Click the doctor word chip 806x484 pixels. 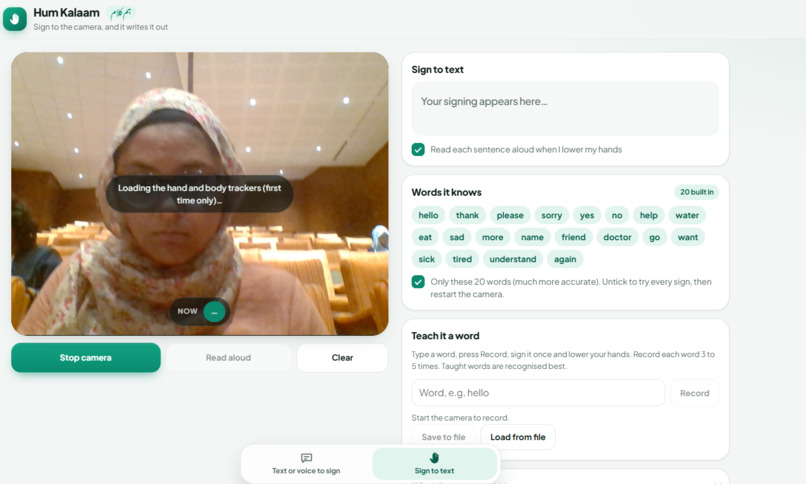tap(617, 237)
